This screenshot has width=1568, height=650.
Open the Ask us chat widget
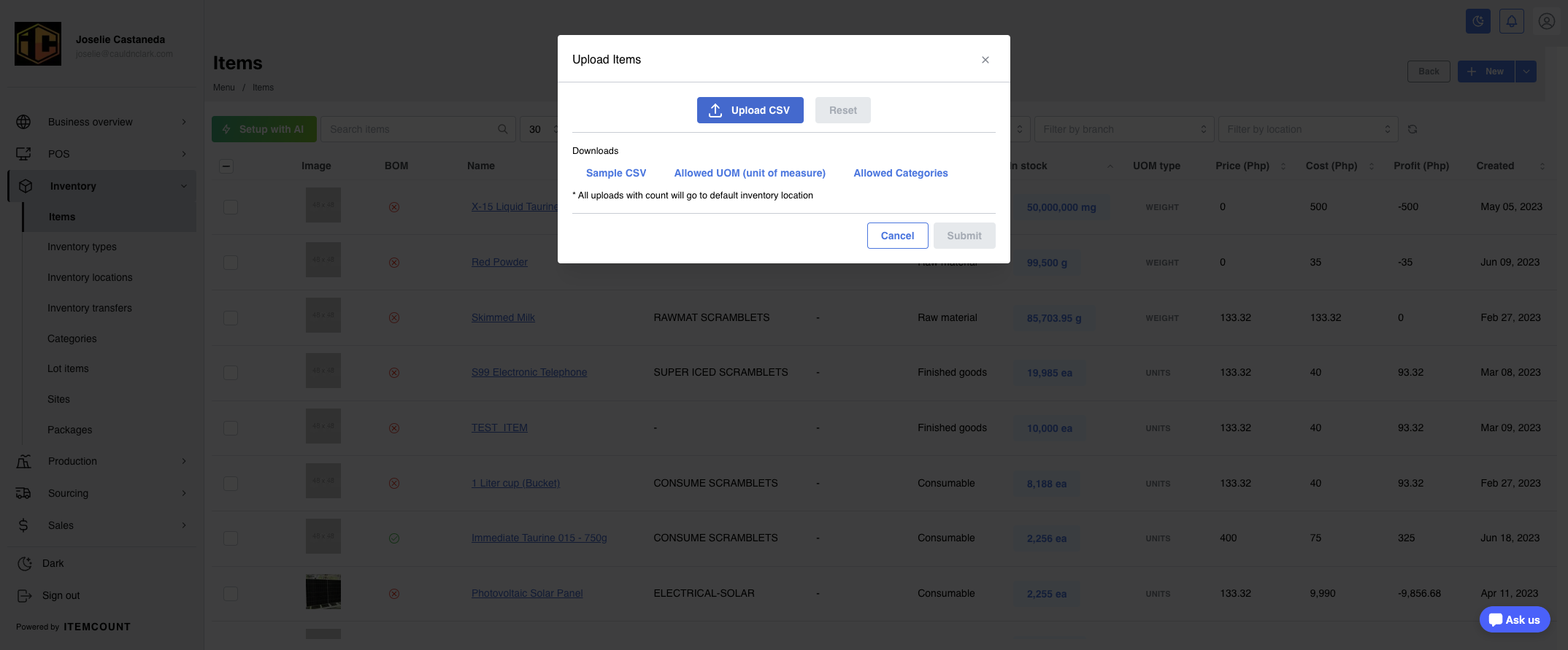point(1515,620)
